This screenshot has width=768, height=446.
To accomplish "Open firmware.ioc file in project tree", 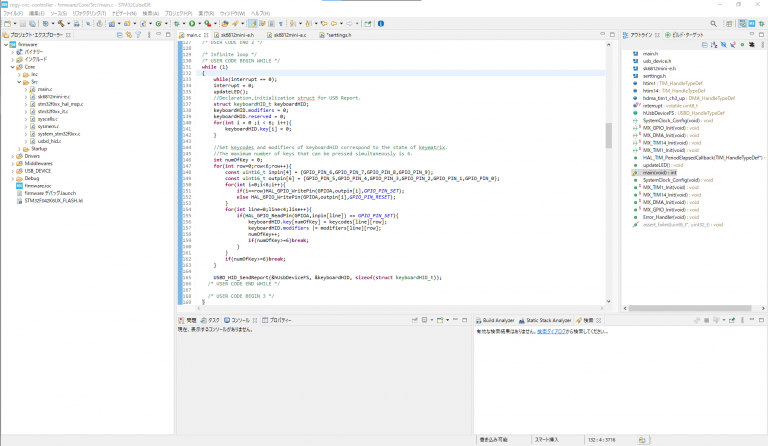I will [x=38, y=185].
